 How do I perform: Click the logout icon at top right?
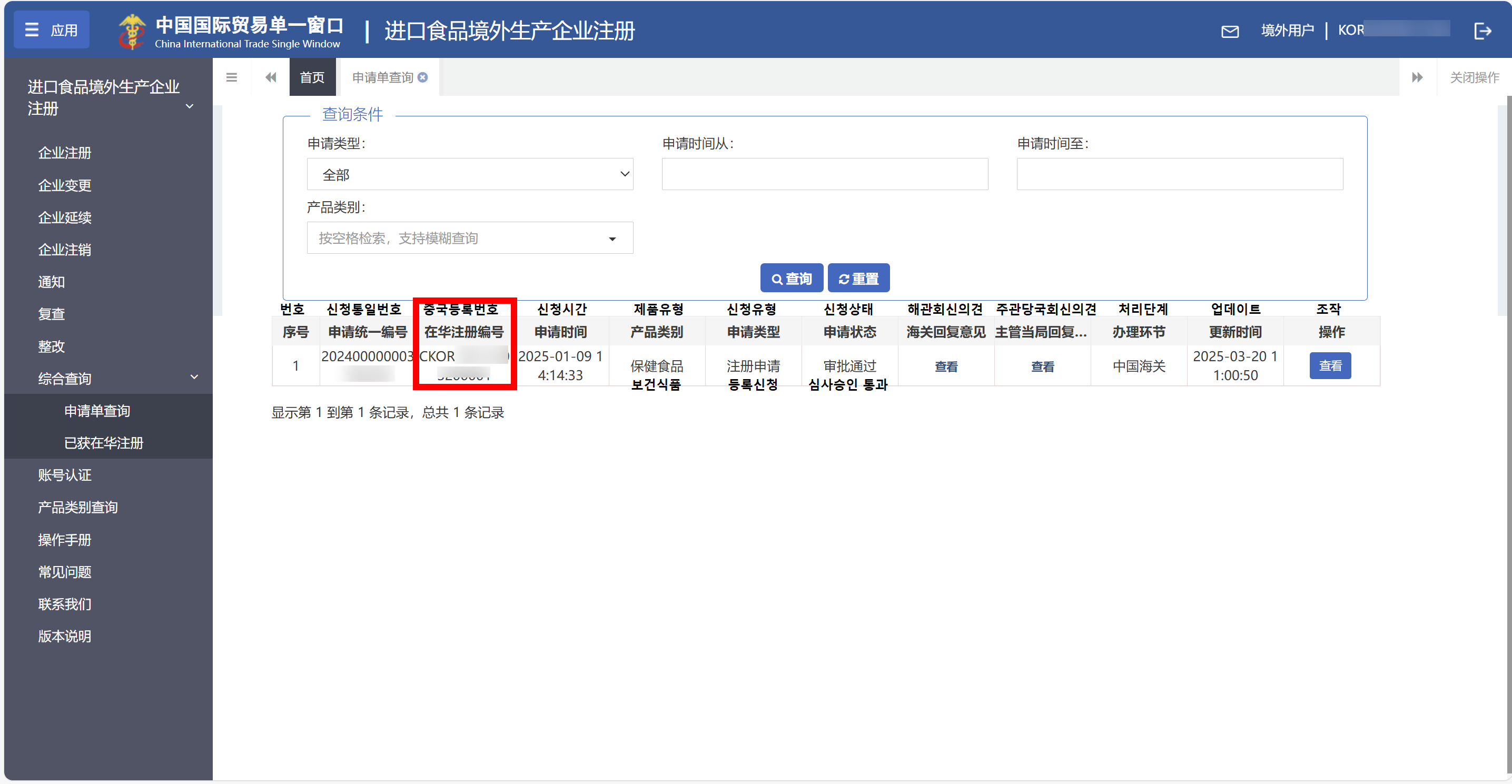click(x=1483, y=31)
